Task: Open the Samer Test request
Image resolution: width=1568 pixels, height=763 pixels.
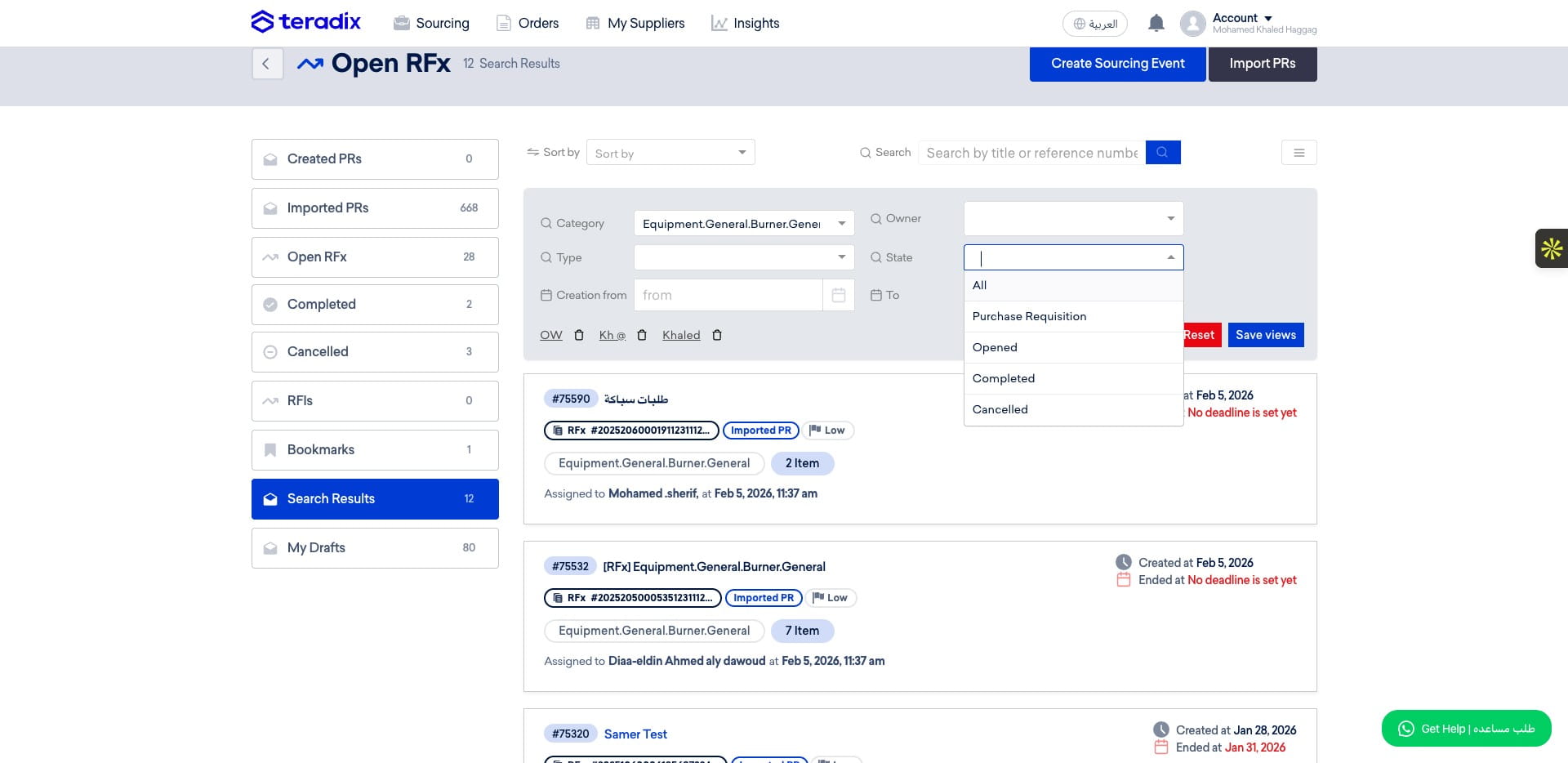Action: click(x=635, y=734)
